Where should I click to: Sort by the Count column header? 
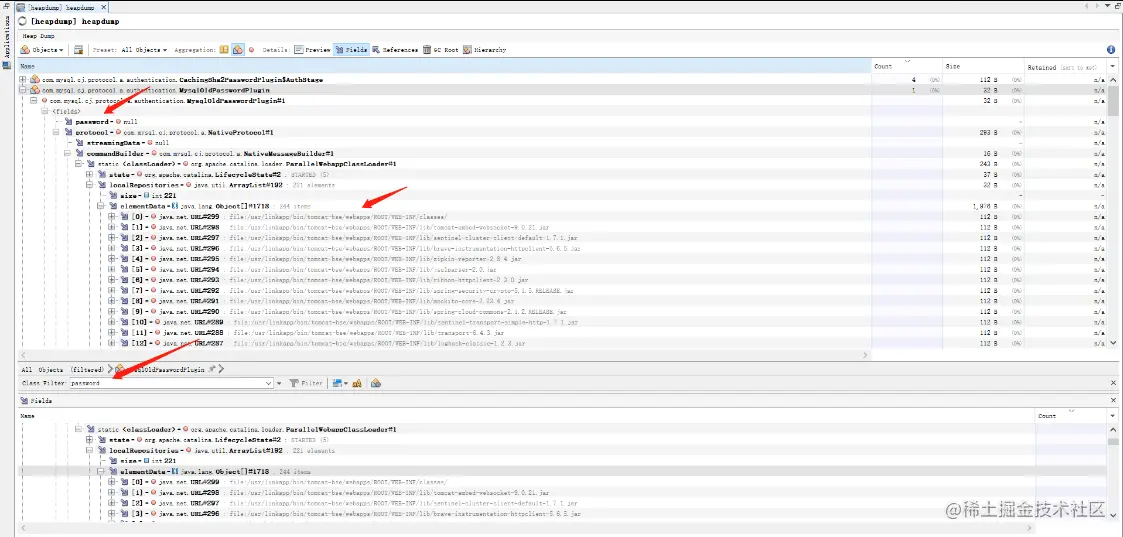tap(906, 67)
